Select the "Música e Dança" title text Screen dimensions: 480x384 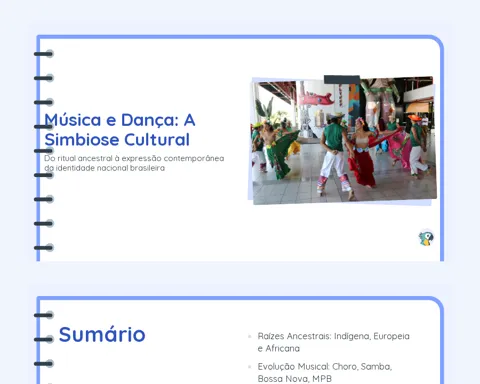(120, 130)
